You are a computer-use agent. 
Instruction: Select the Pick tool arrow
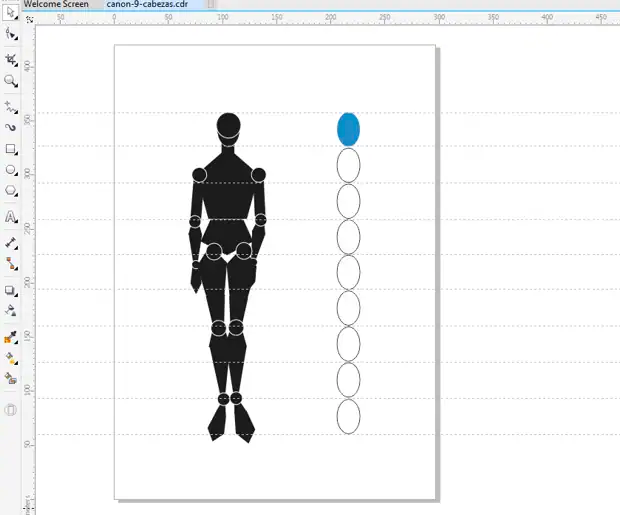coord(11,14)
